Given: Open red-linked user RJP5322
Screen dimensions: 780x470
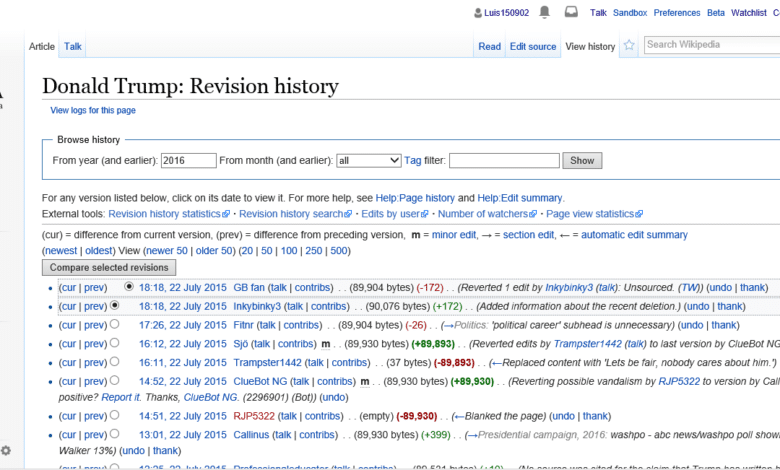Looking at the screenshot, I should (254, 416).
